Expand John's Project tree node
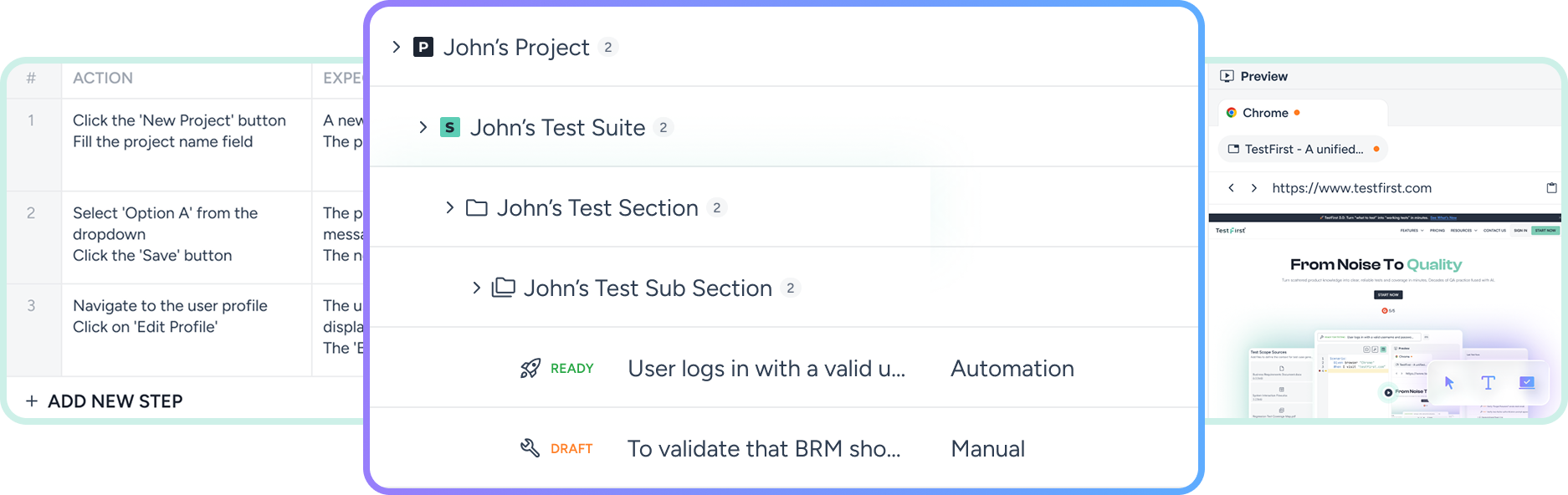This screenshot has width=1568, height=495. [x=397, y=48]
